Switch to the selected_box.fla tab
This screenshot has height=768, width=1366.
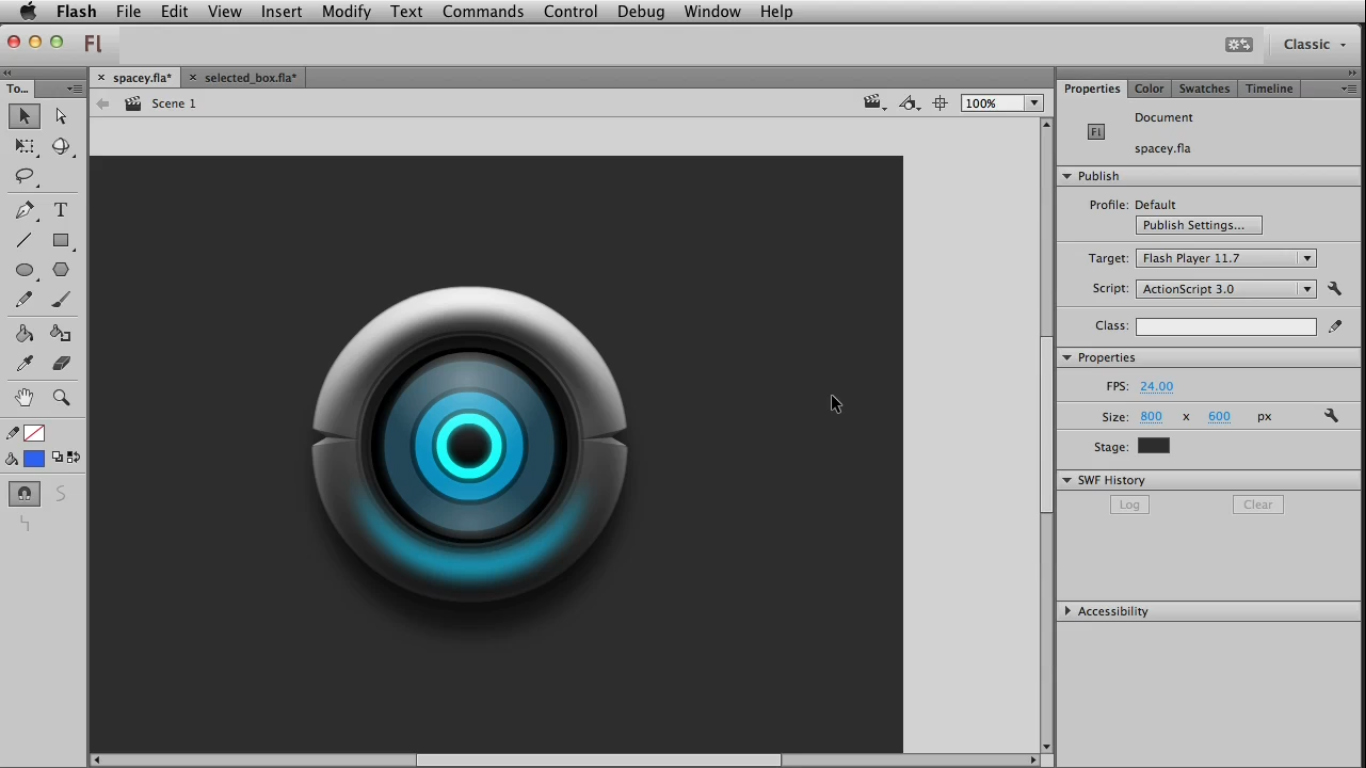point(248,77)
